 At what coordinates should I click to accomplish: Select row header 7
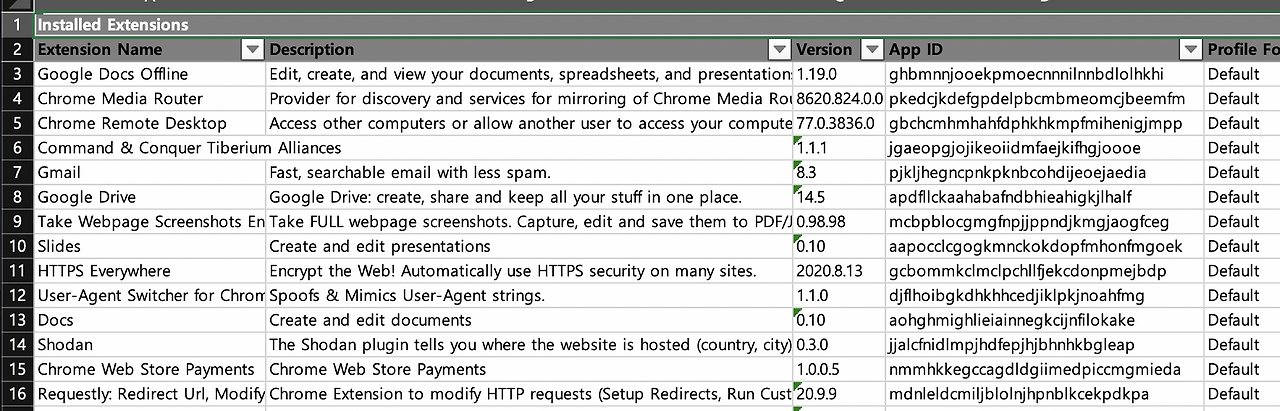17,172
